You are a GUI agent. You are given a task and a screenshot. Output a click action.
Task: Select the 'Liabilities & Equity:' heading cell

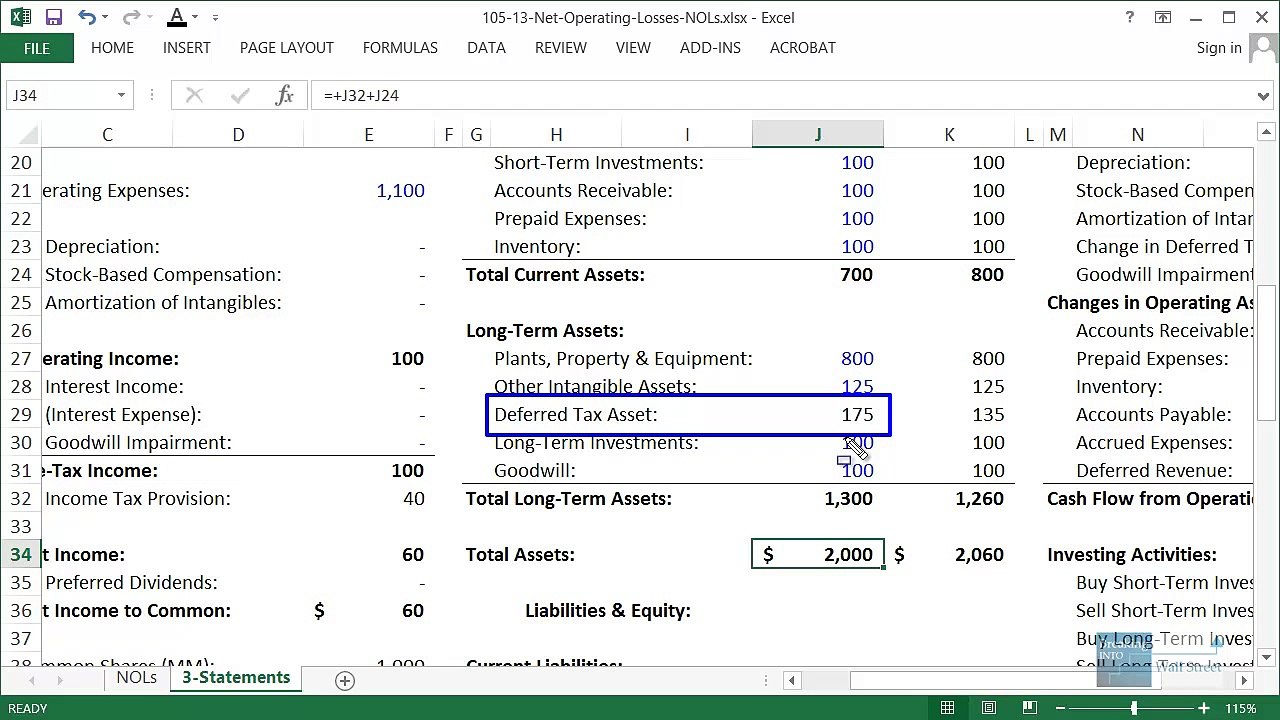pos(608,611)
